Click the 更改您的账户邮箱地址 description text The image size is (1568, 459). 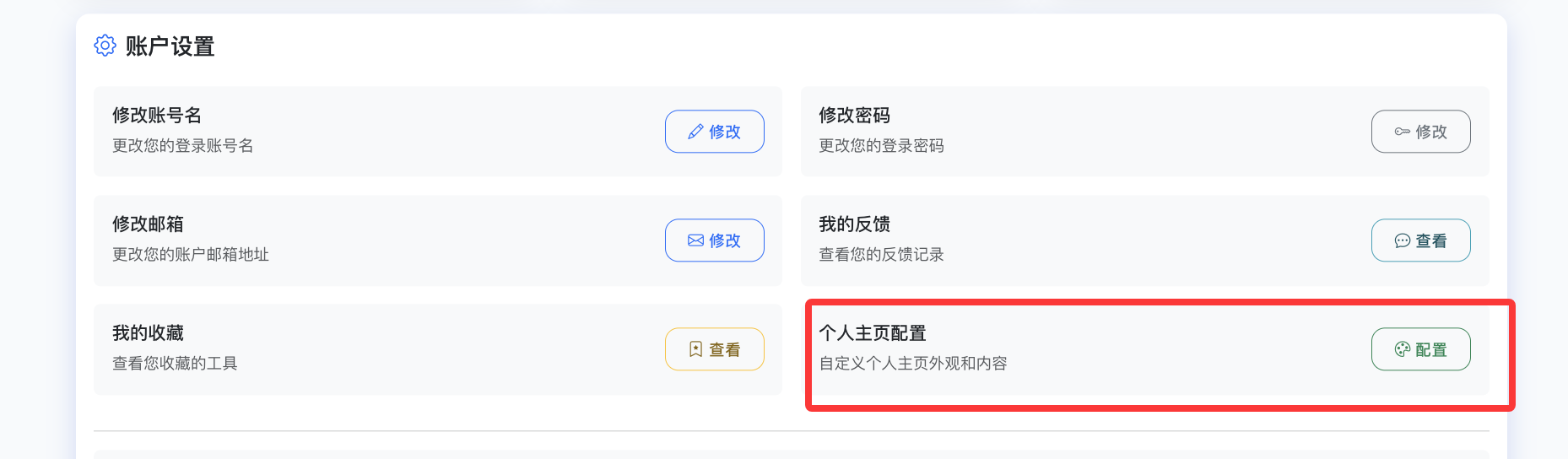tap(191, 255)
